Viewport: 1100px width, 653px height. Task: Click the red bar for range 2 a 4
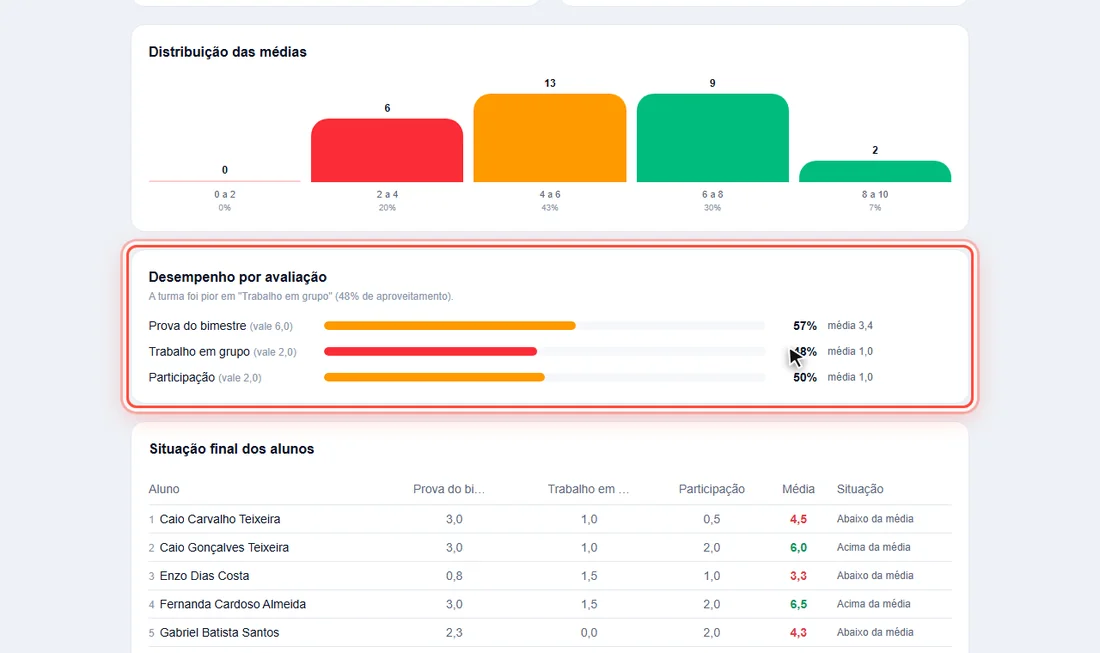pos(387,150)
